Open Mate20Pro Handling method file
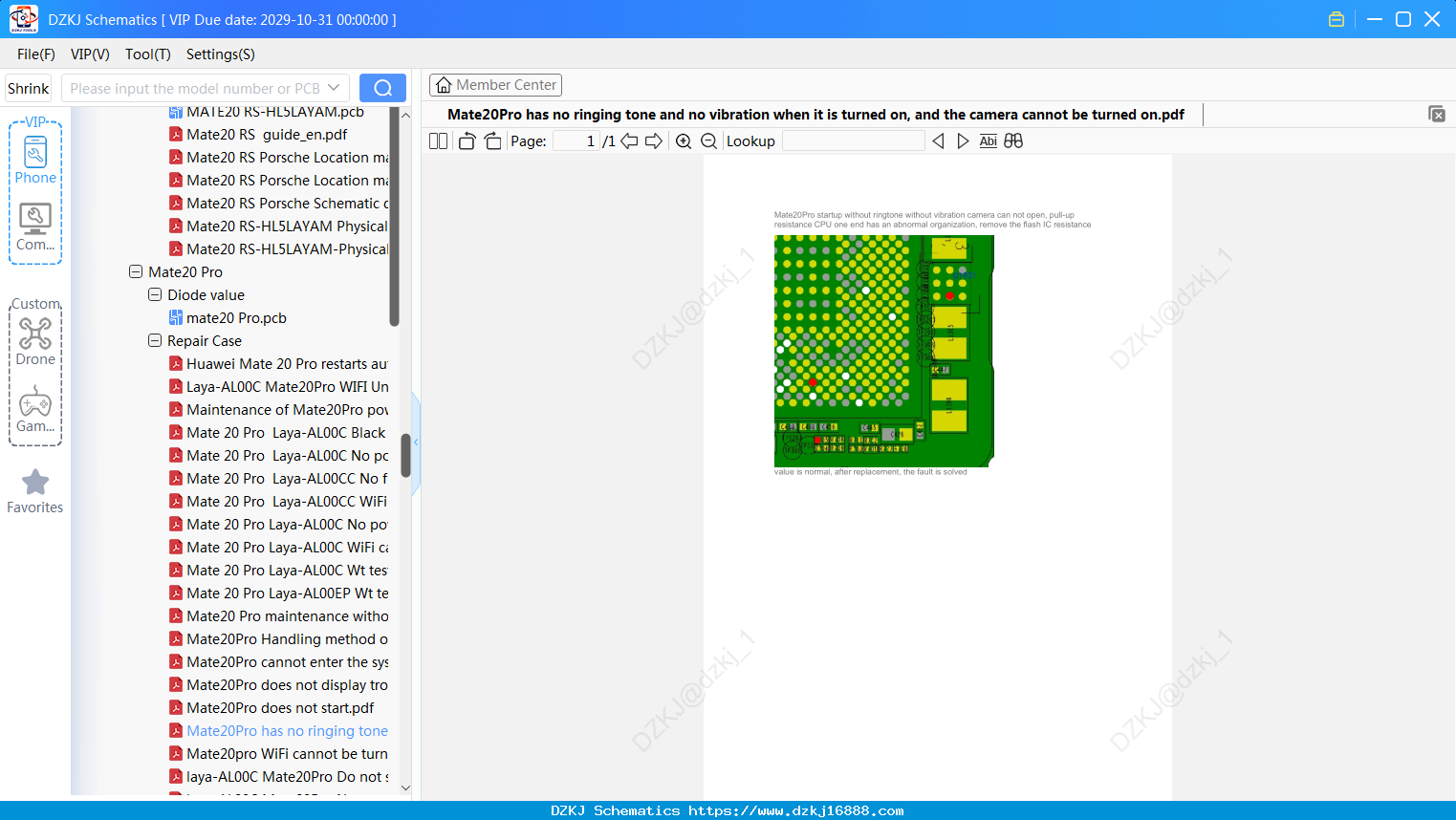The image size is (1456, 820). click(287, 638)
